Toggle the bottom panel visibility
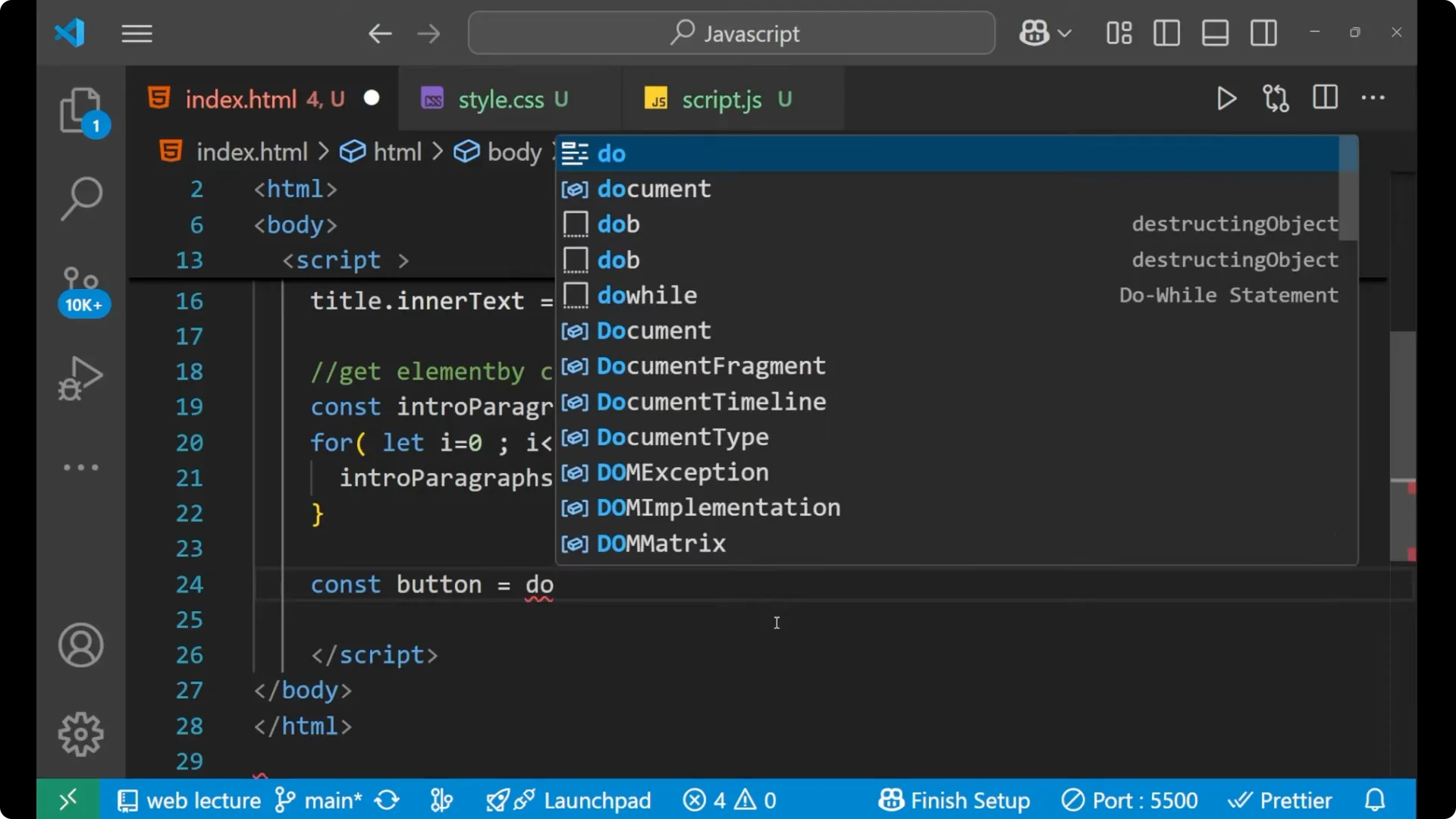The width and height of the screenshot is (1456, 819). pos(1214,33)
